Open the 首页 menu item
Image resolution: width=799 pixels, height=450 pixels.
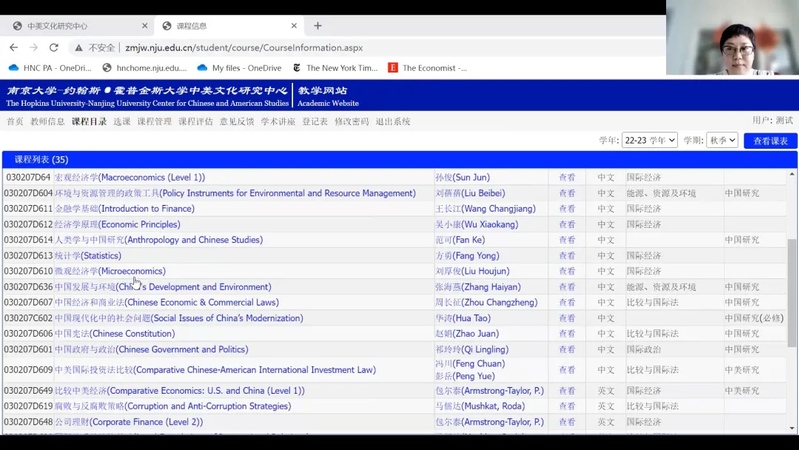[15, 121]
